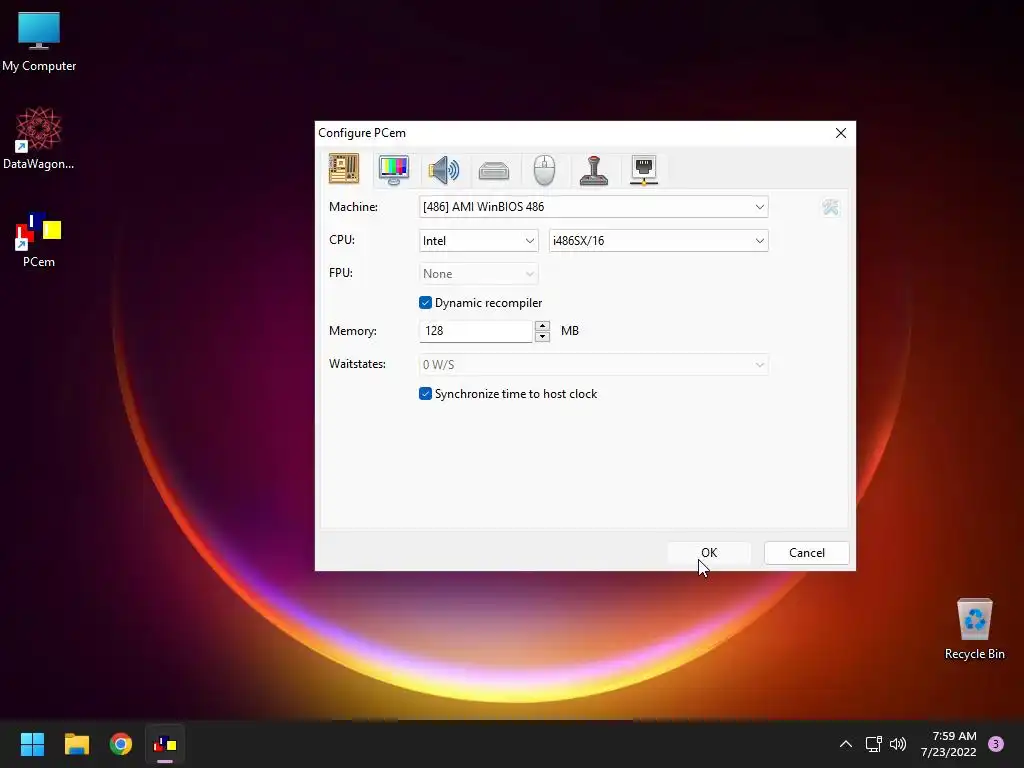The width and height of the screenshot is (1024, 768).
Task: Click the disabled FPU dropdown
Action: [x=479, y=274]
